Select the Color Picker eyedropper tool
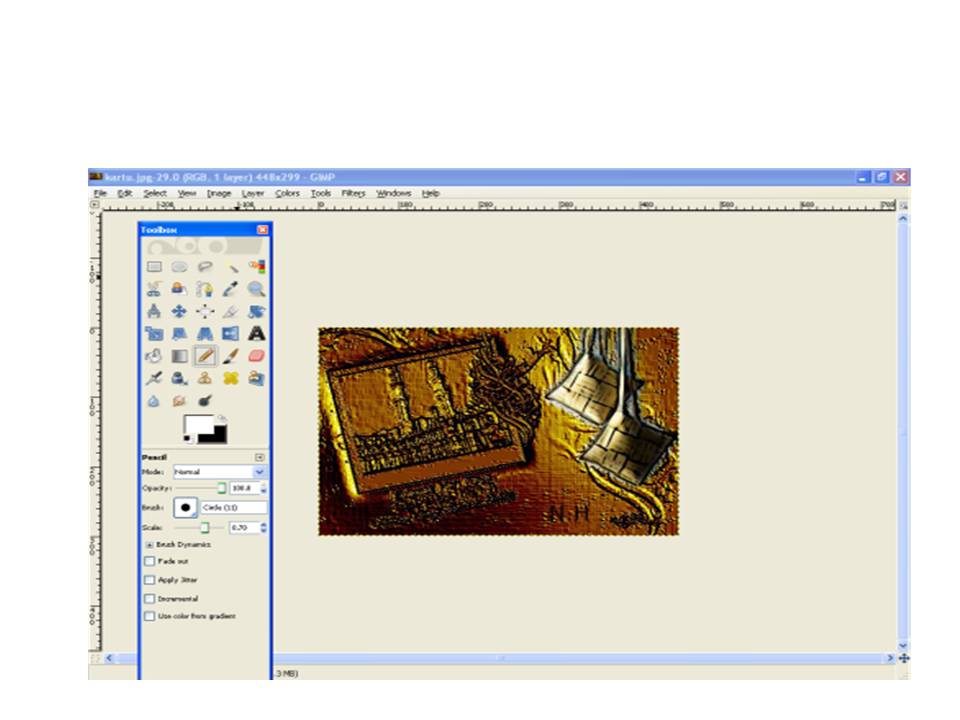 click(231, 289)
